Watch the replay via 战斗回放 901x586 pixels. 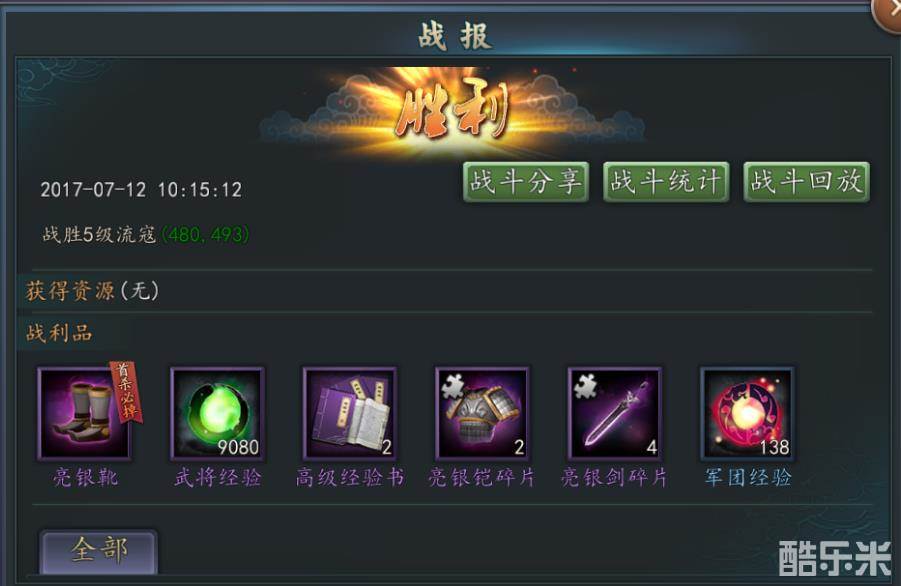tap(806, 182)
